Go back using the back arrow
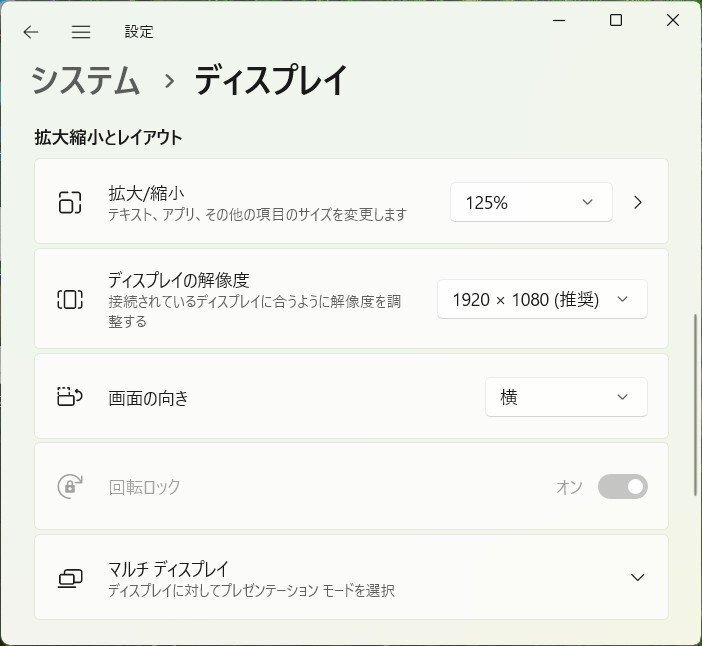The height and width of the screenshot is (646, 702). 31,32
